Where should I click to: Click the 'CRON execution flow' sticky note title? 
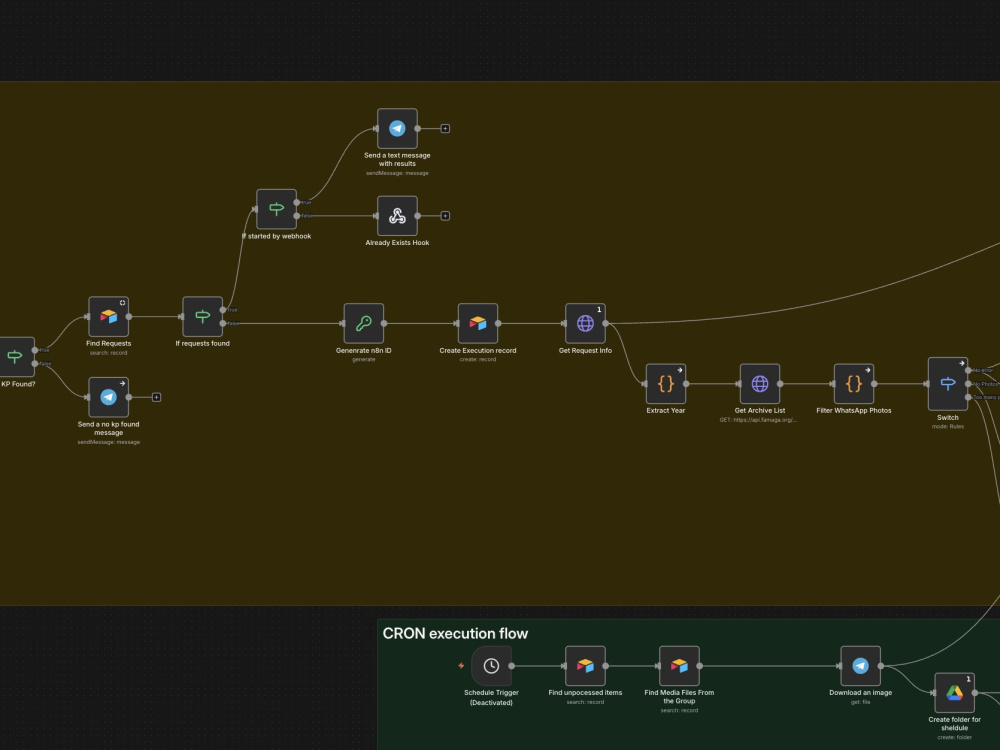[x=455, y=633]
